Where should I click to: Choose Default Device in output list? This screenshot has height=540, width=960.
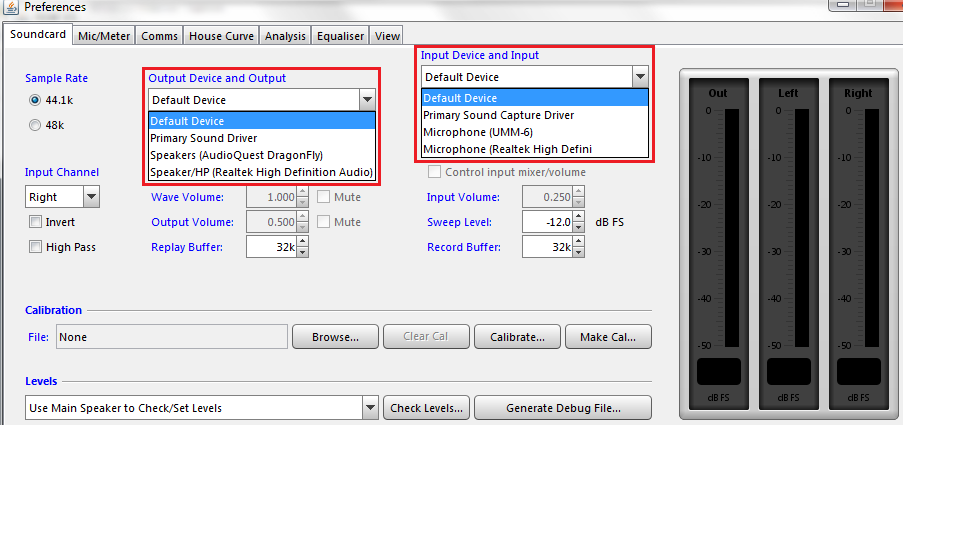(x=262, y=121)
